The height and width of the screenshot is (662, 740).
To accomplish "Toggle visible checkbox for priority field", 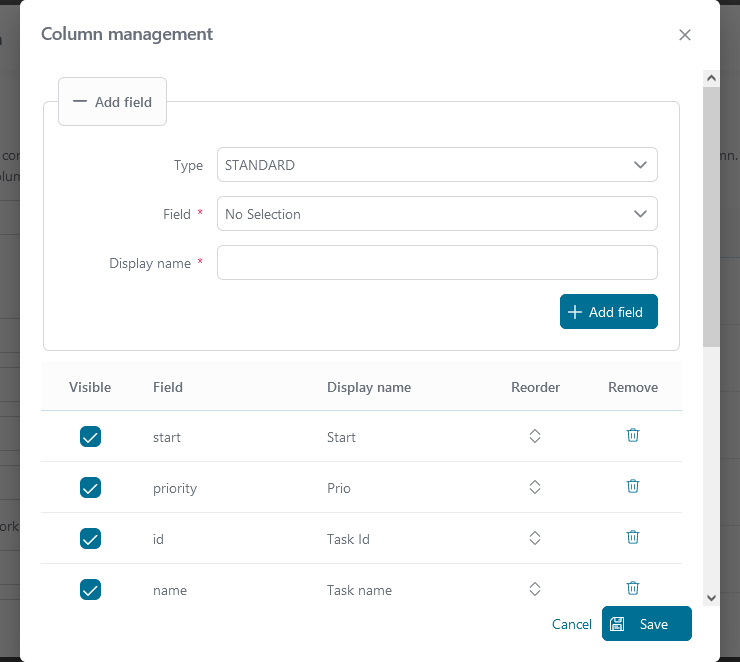I will [90, 488].
